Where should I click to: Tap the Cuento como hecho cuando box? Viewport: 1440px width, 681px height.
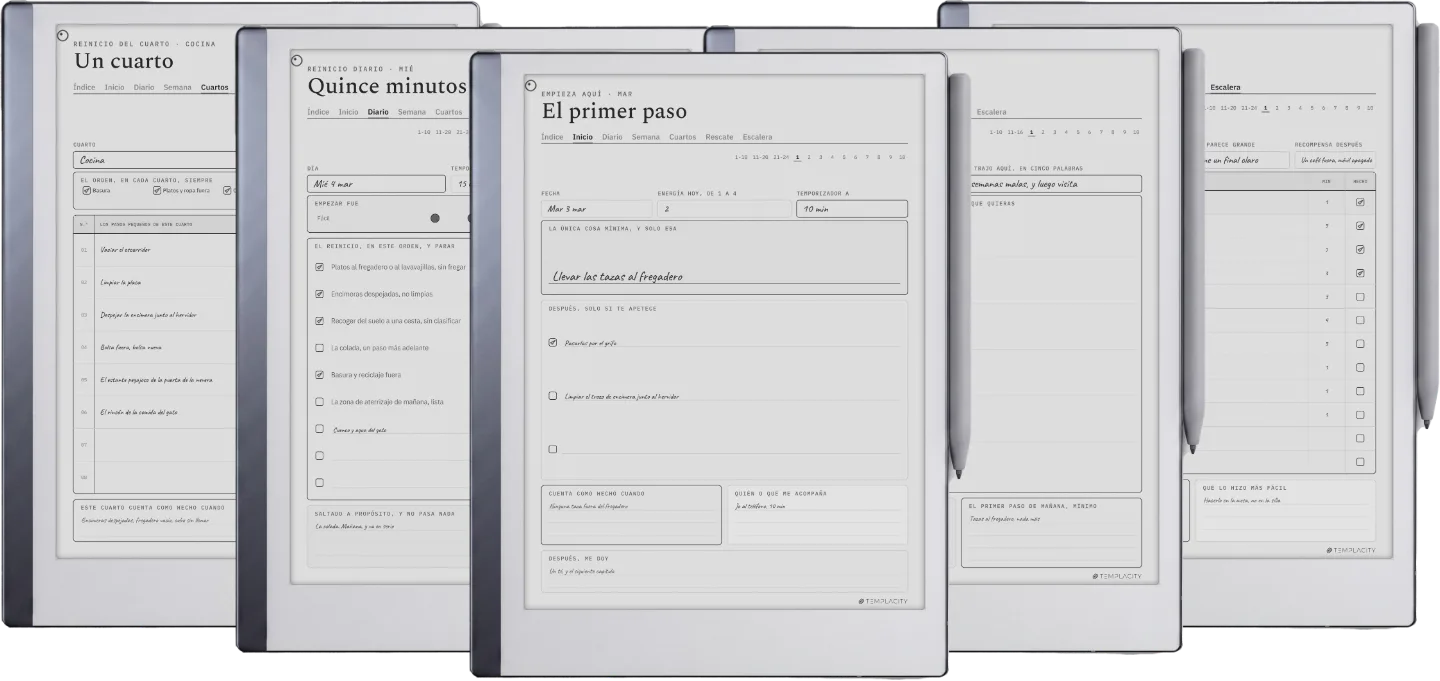(631, 515)
